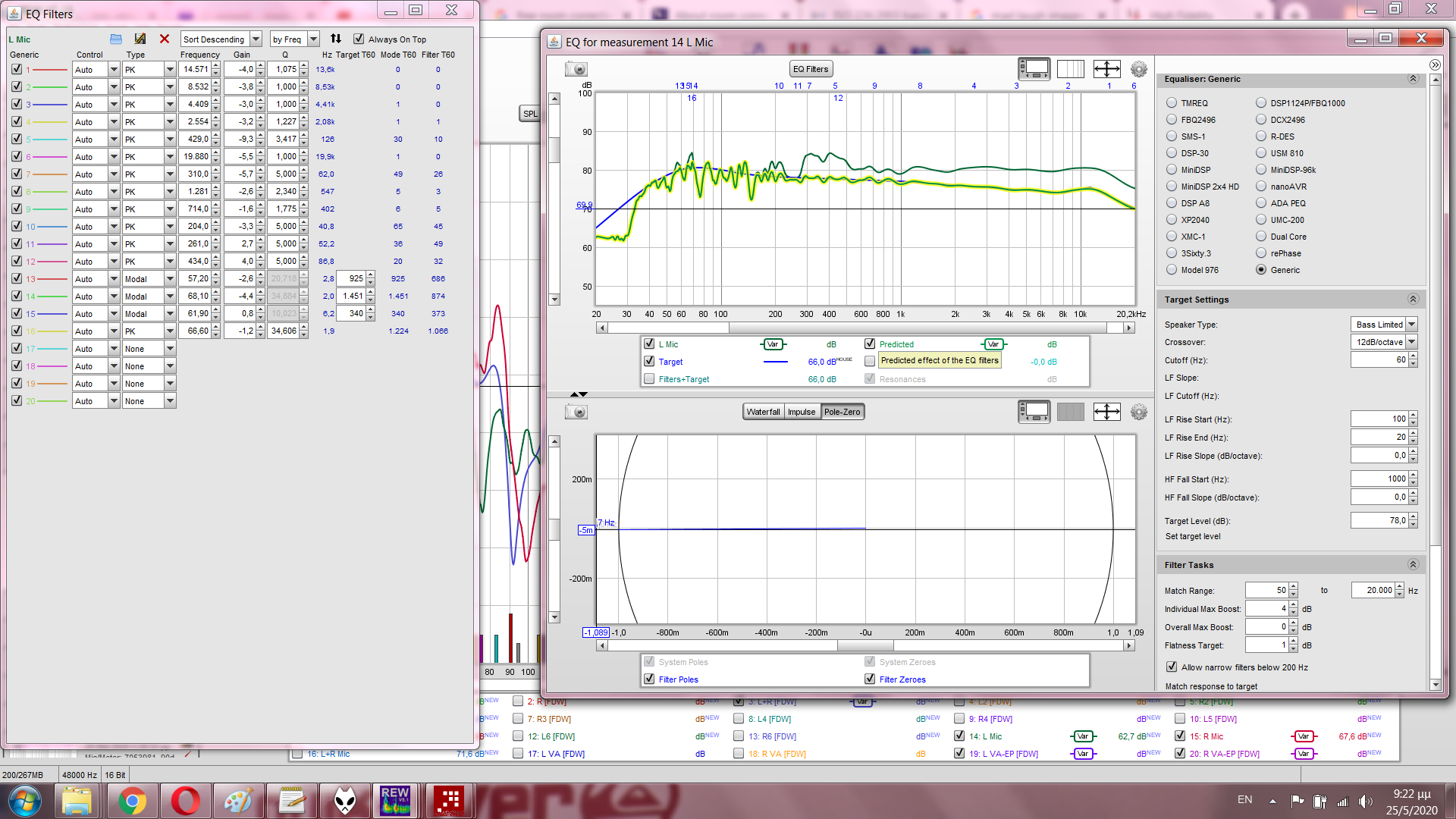The image size is (1456, 819).
Task: Enable the Filters+Target trace checkbox
Action: tap(649, 379)
